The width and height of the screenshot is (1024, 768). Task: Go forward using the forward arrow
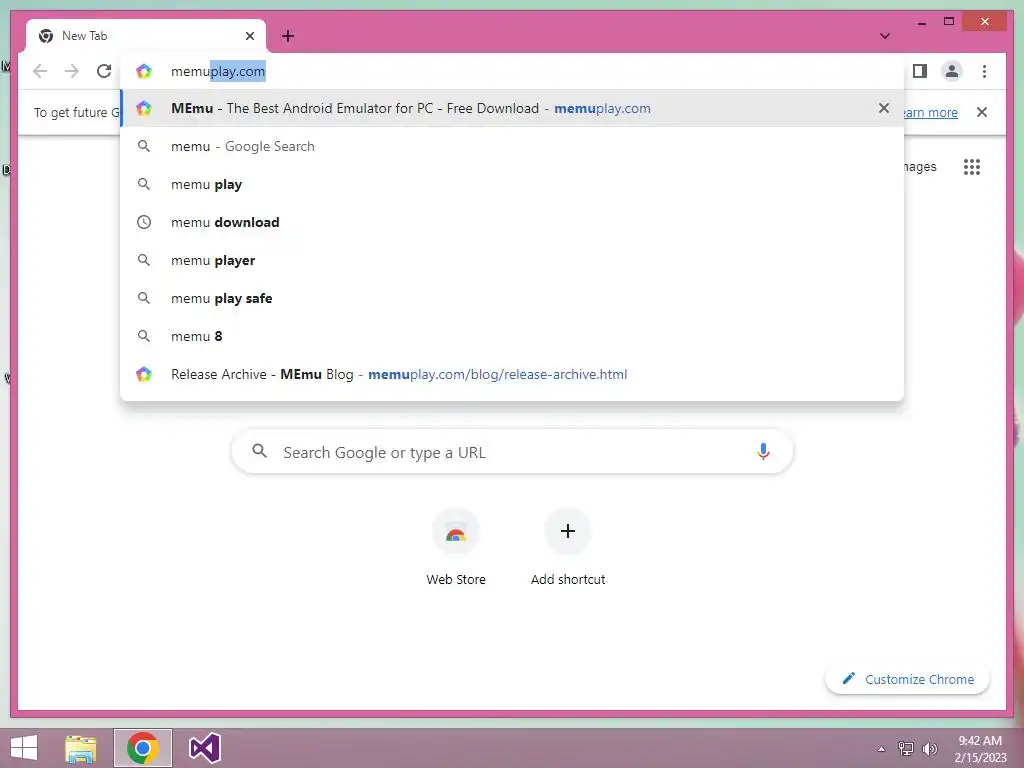click(72, 71)
